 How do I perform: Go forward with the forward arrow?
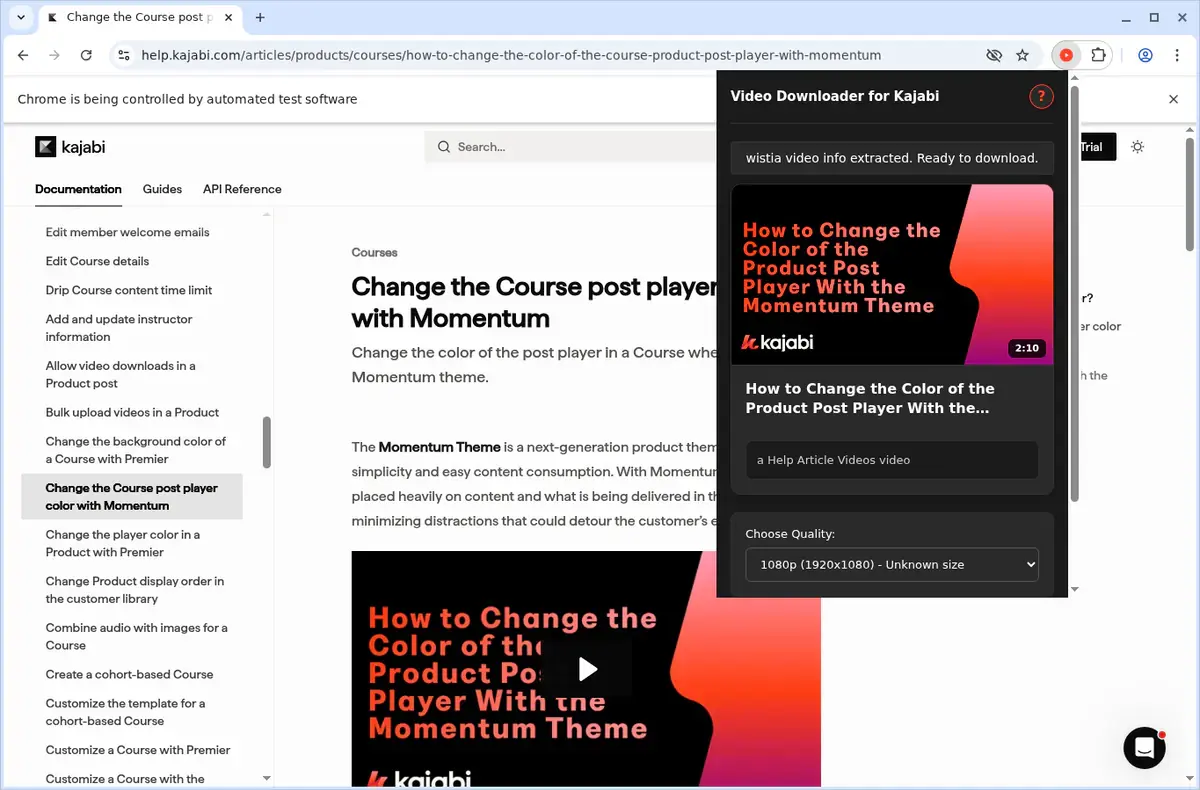(x=55, y=56)
